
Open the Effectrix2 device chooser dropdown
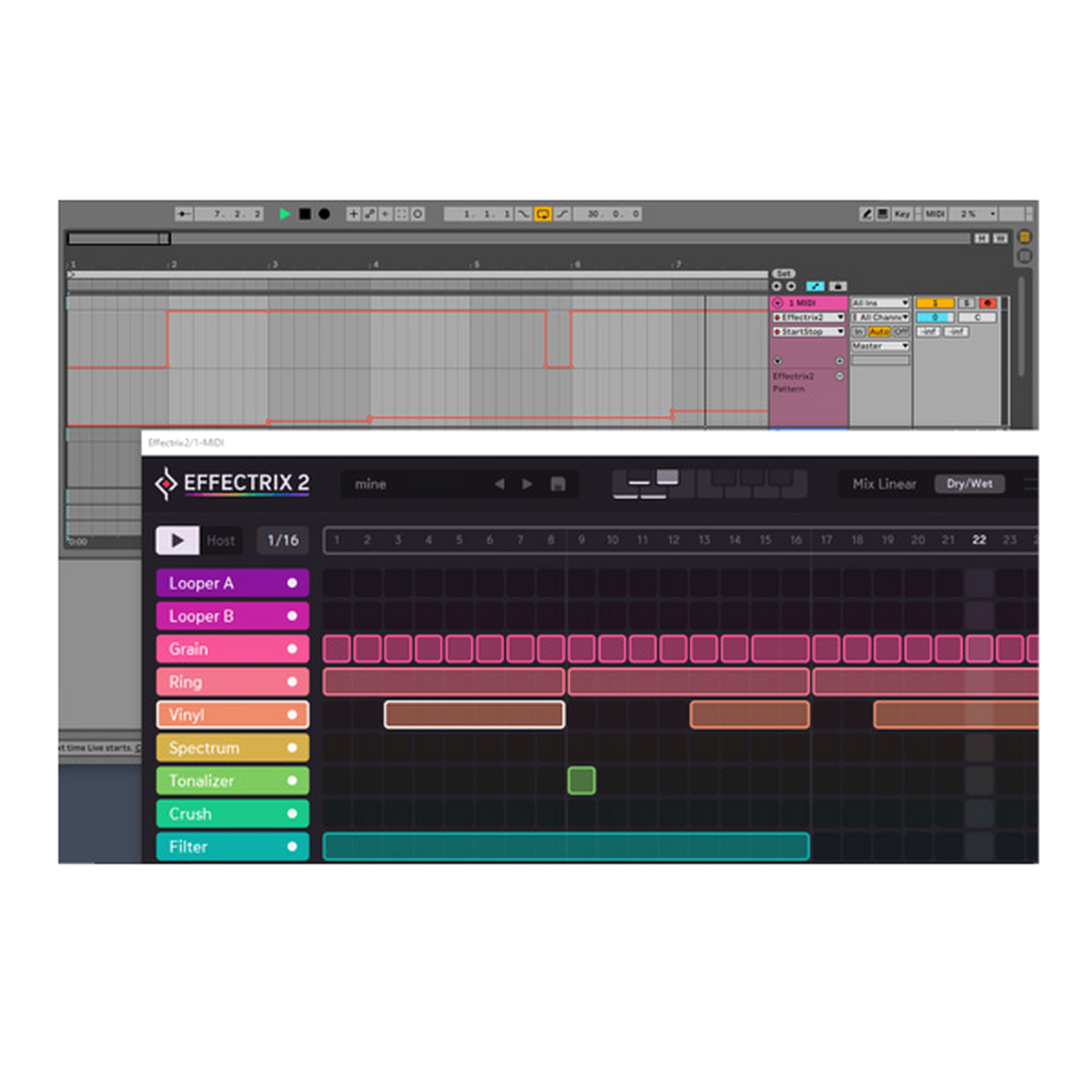(x=808, y=317)
